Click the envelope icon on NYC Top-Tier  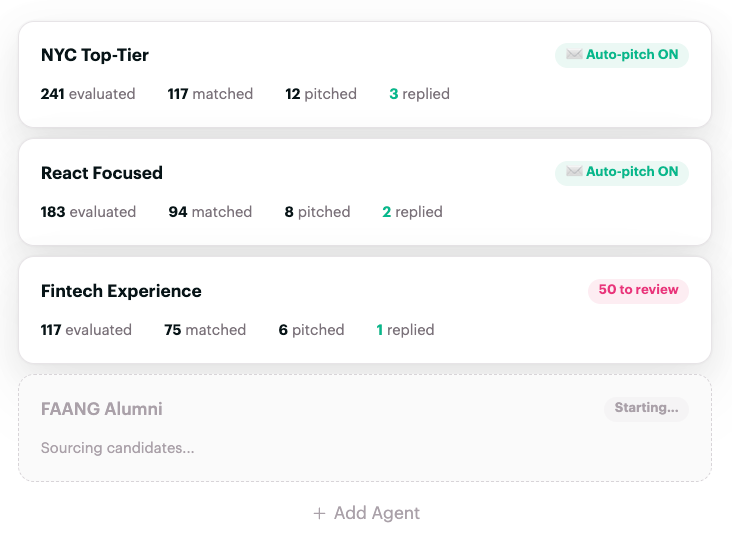574,55
